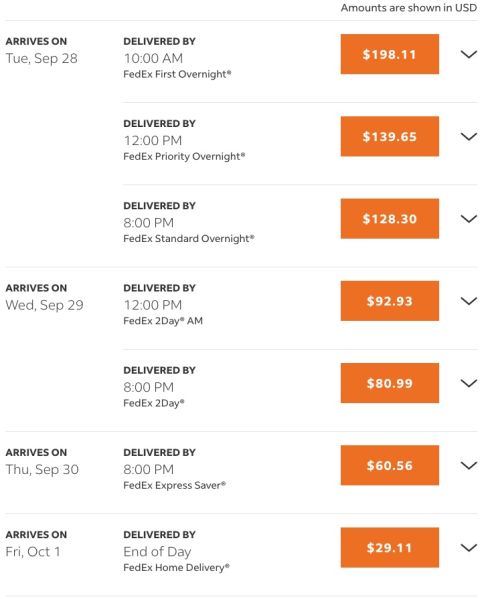Click the FedEx Home Delivery service name
Image resolution: width=480 pixels, height=599 pixels.
177,568
